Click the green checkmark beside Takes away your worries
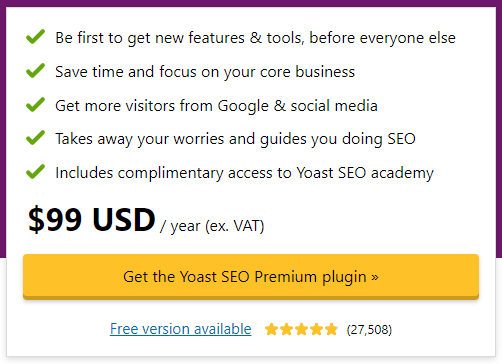The width and height of the screenshot is (502, 364). click(35, 138)
